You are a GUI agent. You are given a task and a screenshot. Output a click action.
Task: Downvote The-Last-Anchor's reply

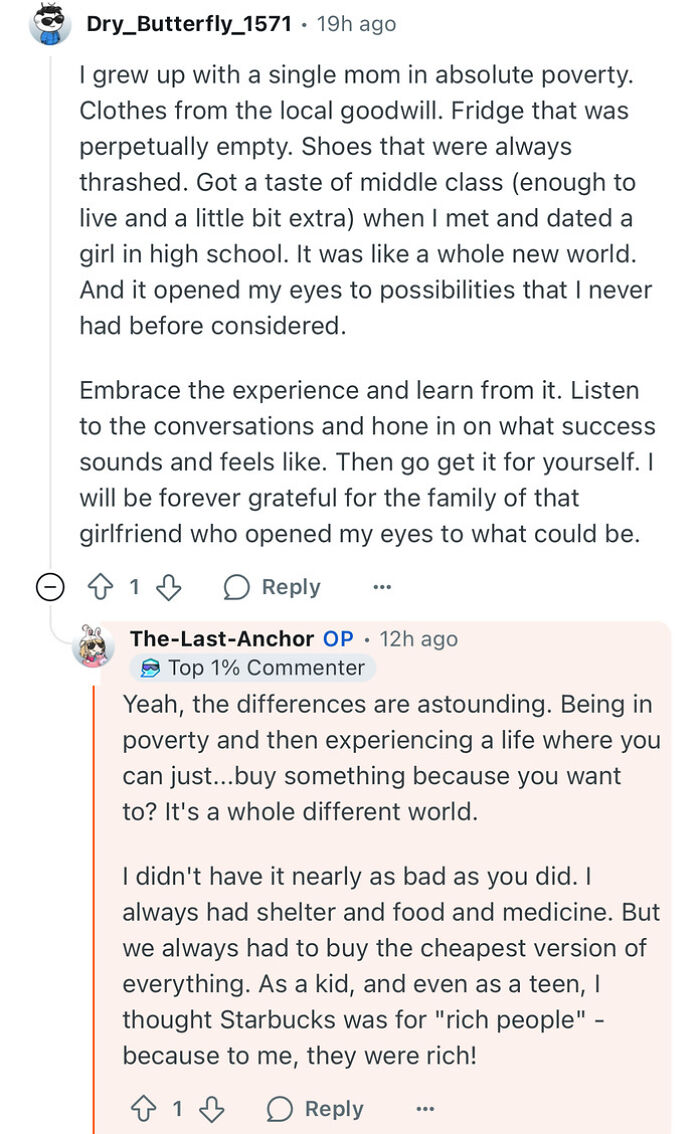[210, 1109]
